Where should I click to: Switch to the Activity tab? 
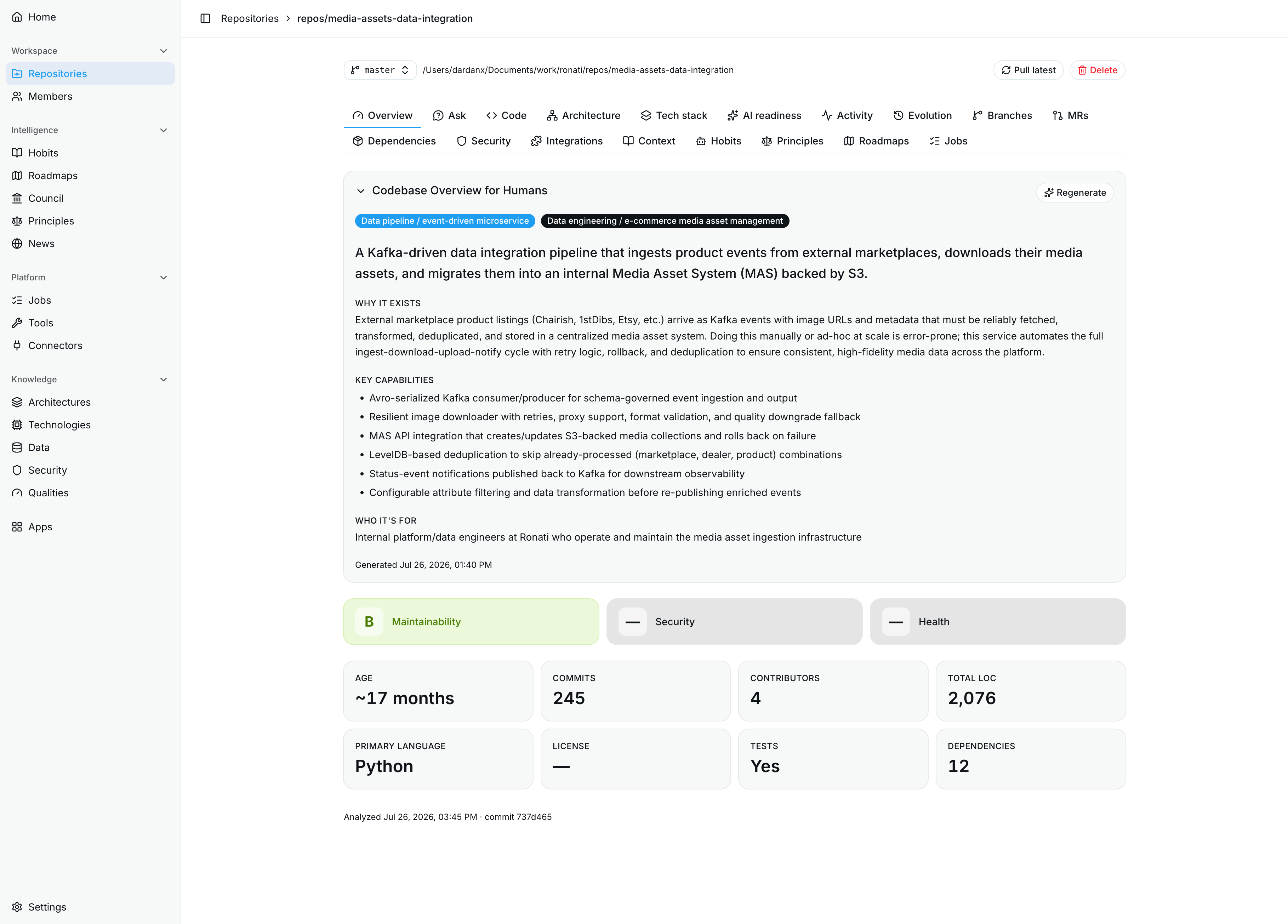(x=847, y=115)
